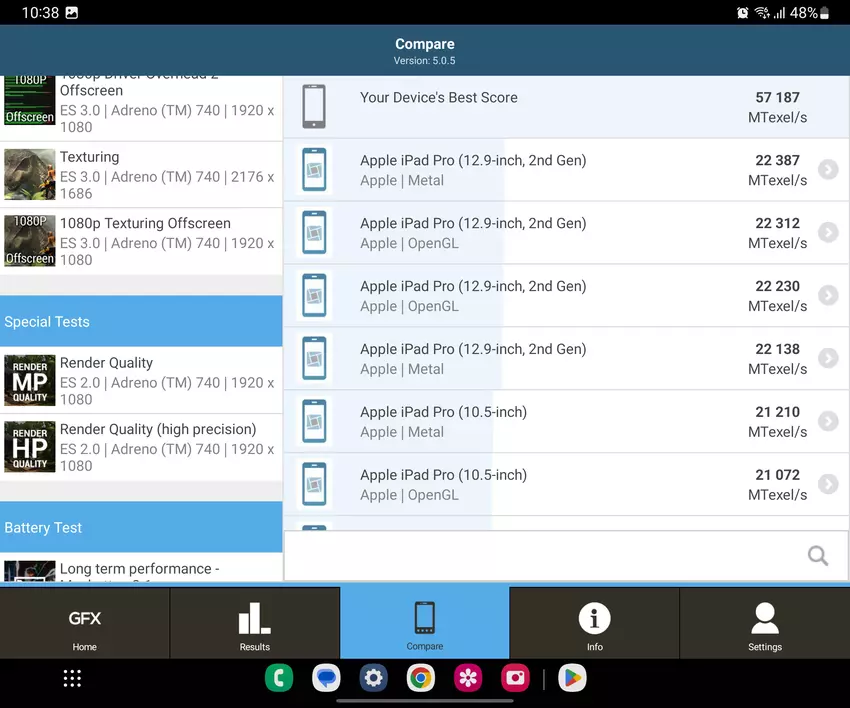Expand iPad Pro 10.5-inch OpenGL 21 072 result

point(827,485)
